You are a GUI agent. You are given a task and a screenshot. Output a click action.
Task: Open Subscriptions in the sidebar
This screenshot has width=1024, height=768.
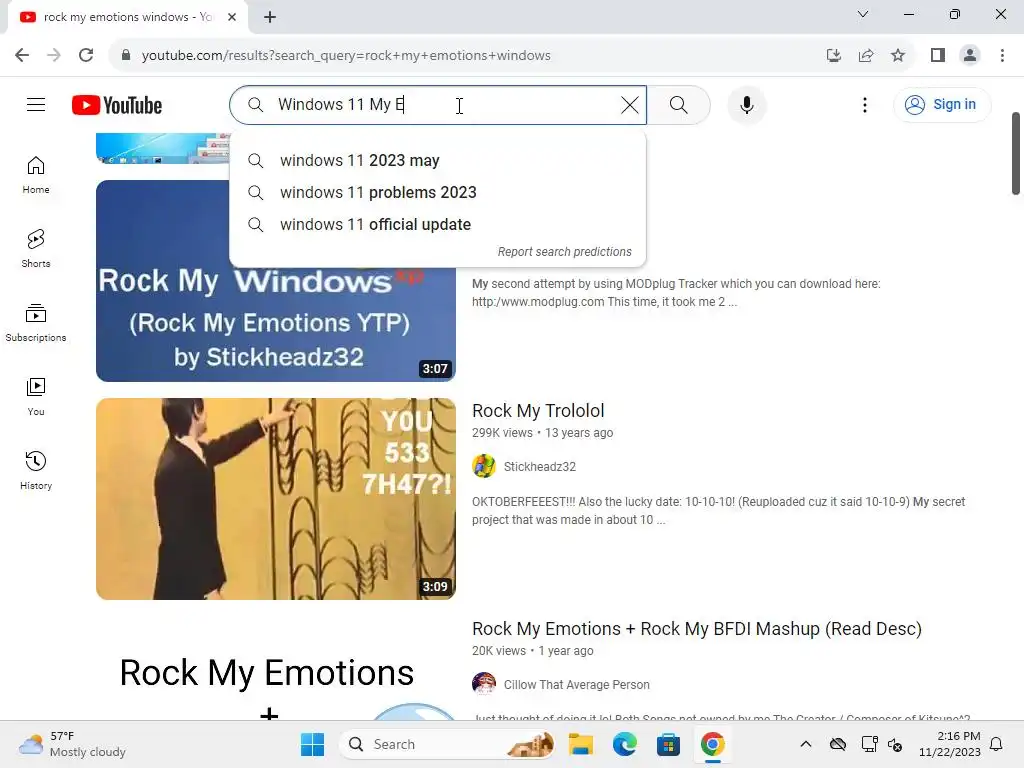pyautogui.click(x=36, y=323)
